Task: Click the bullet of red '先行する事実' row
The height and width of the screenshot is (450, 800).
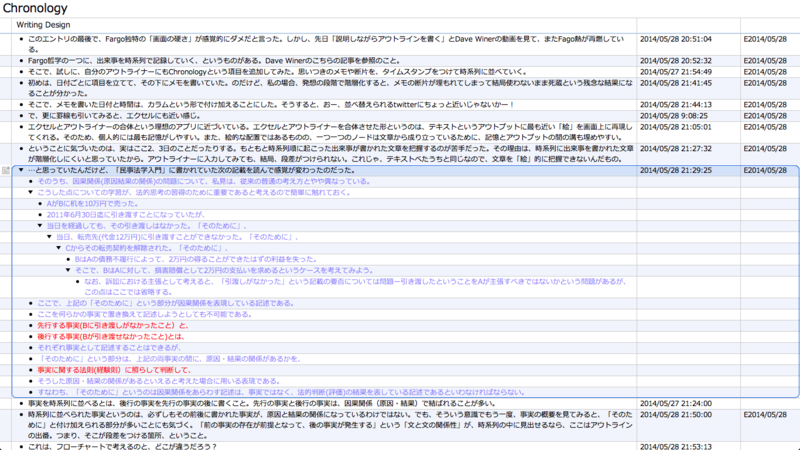Action: pos(31,326)
